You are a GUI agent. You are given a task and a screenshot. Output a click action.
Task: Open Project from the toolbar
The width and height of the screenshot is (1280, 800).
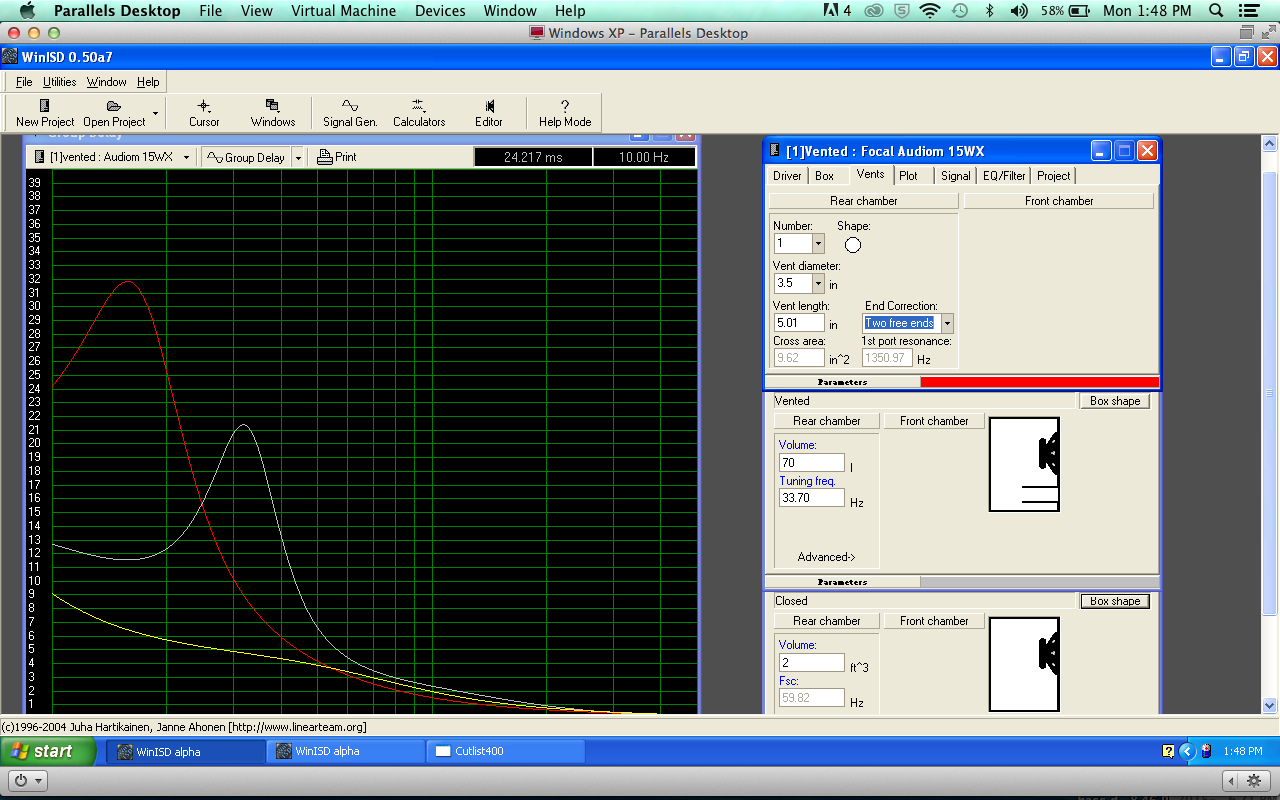coord(114,112)
